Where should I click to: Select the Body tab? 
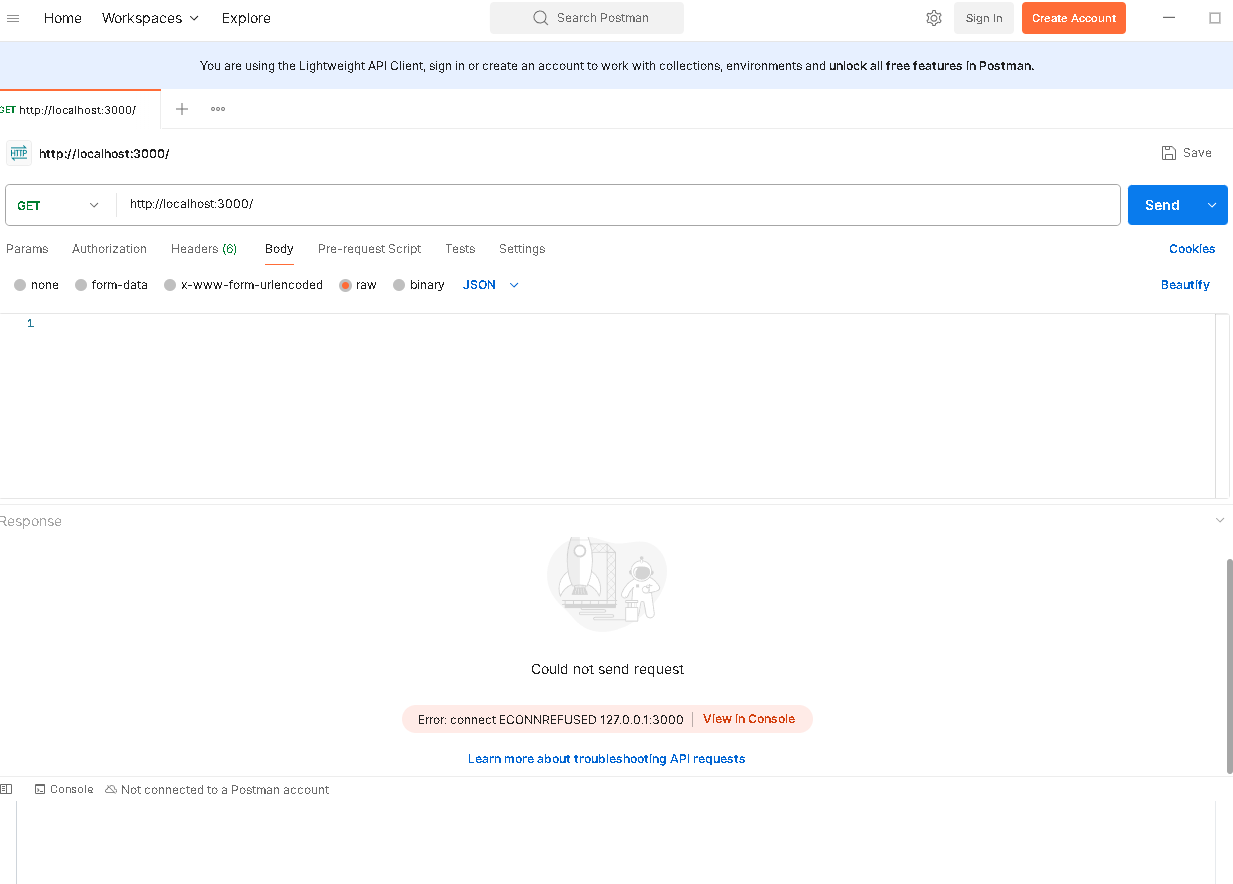[x=279, y=249]
